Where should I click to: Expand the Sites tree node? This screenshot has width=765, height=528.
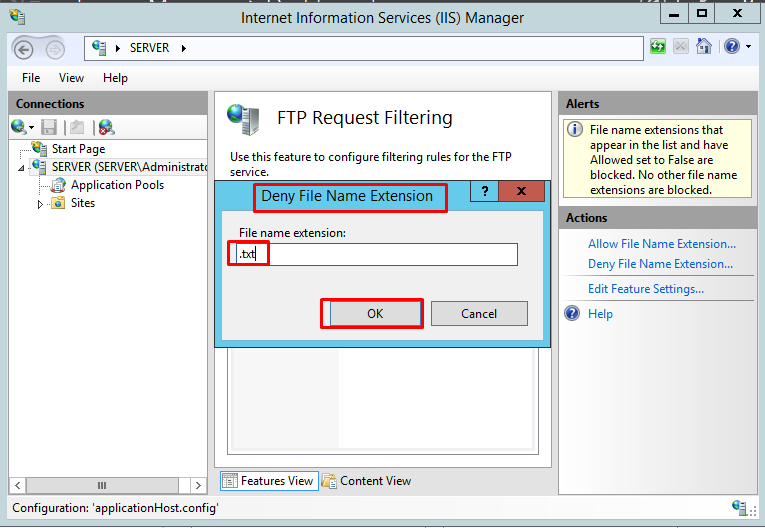coord(41,204)
